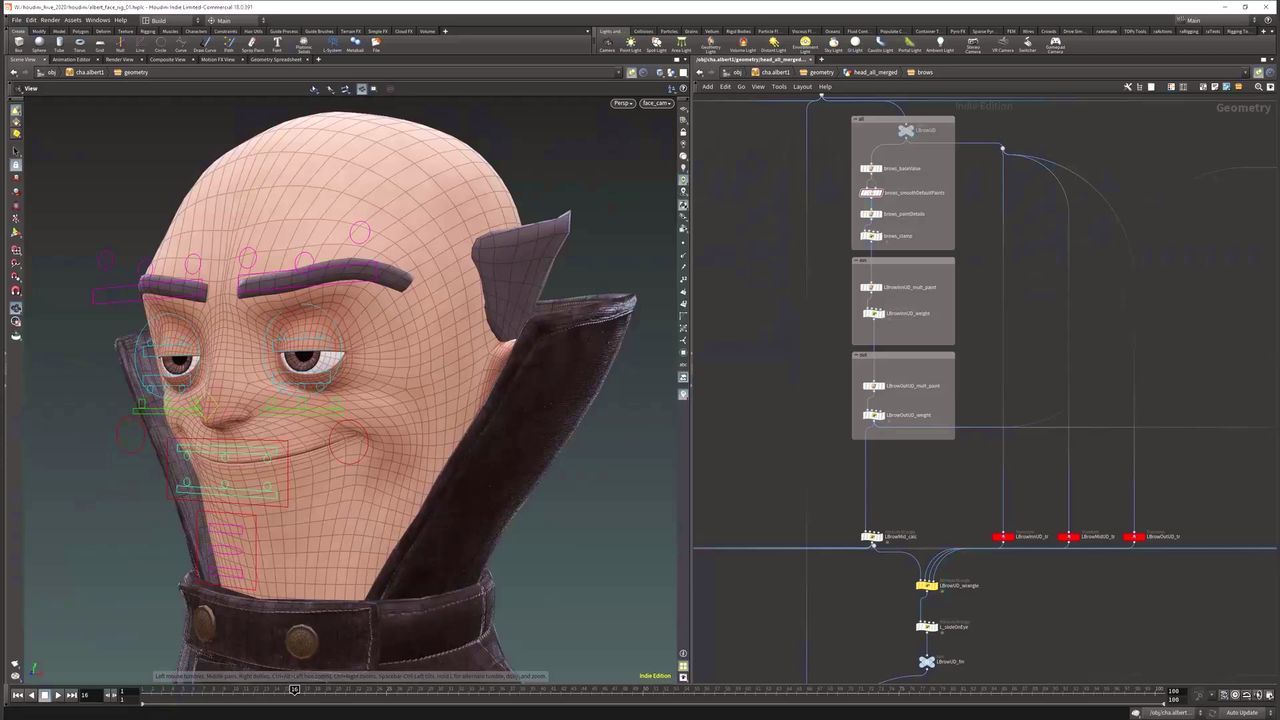Image resolution: width=1280 pixels, height=720 pixels.
Task: Click the Layout menu in network editor
Action: tap(802, 87)
